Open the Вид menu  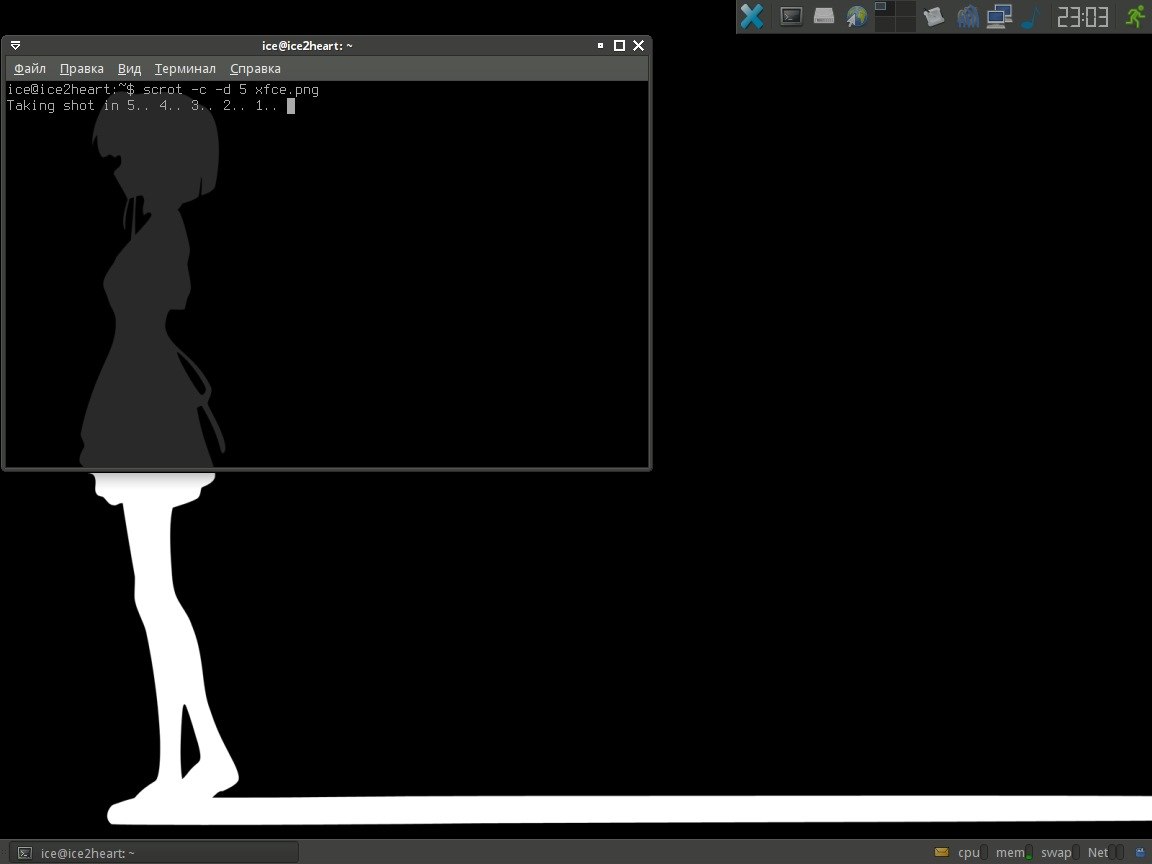click(x=129, y=68)
